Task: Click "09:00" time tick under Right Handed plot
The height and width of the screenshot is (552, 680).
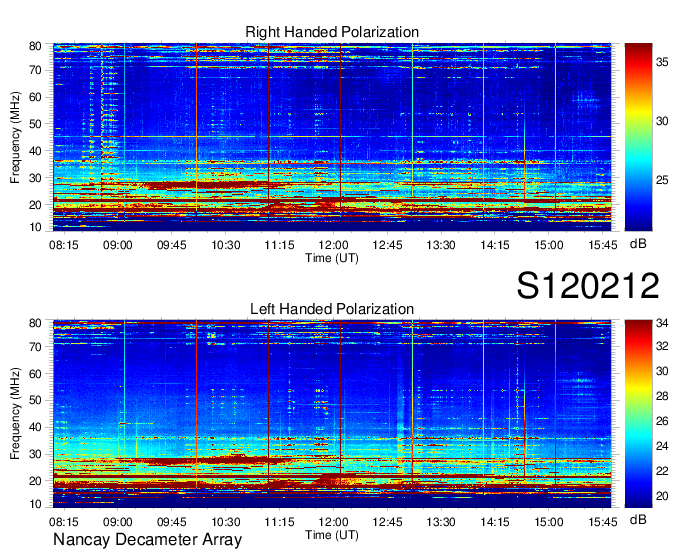Action: (x=118, y=245)
